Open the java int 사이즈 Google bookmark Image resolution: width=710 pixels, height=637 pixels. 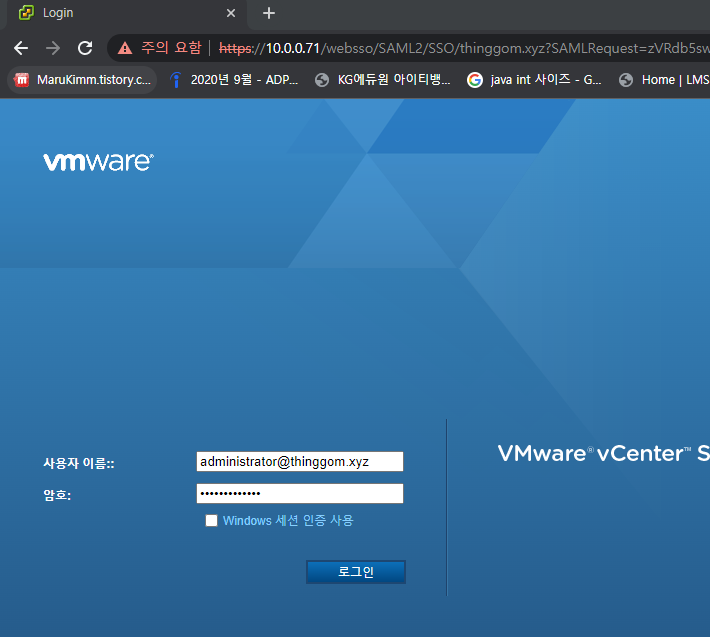534,80
